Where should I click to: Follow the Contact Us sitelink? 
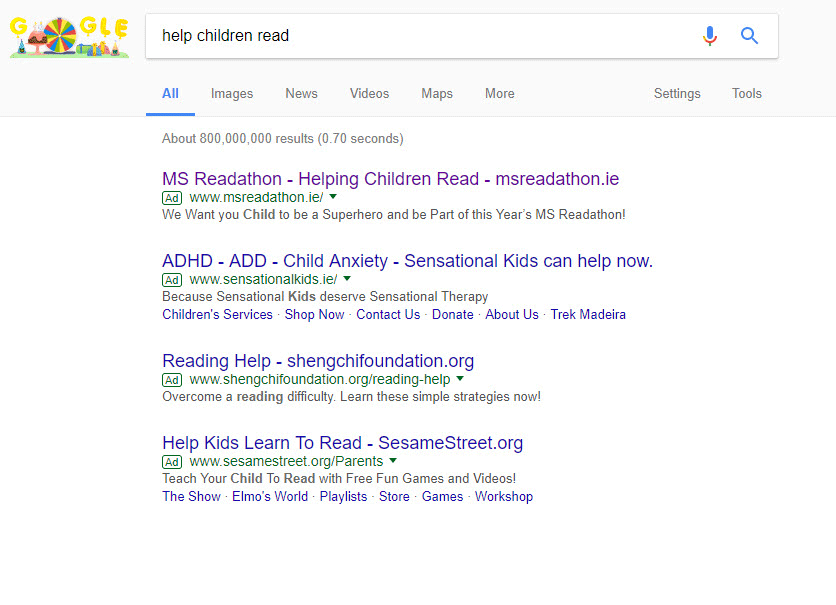click(388, 314)
